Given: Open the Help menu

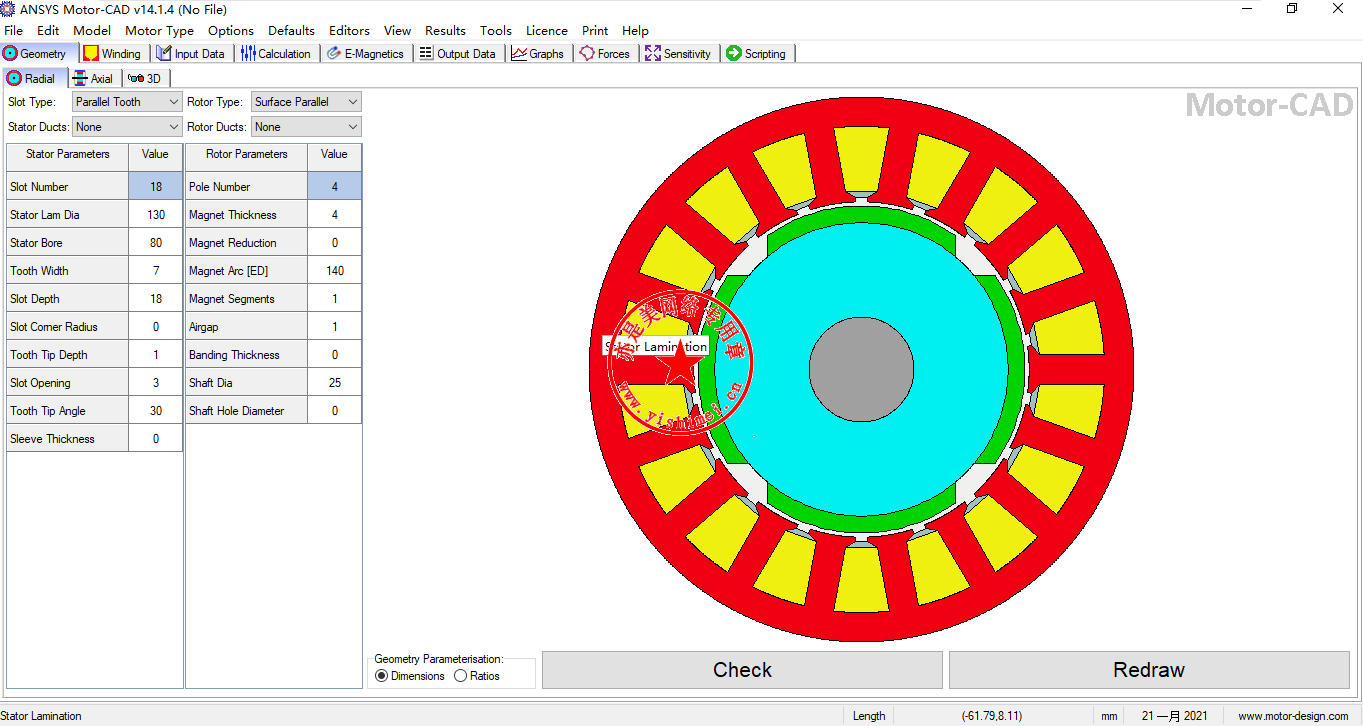Looking at the screenshot, I should (x=635, y=30).
